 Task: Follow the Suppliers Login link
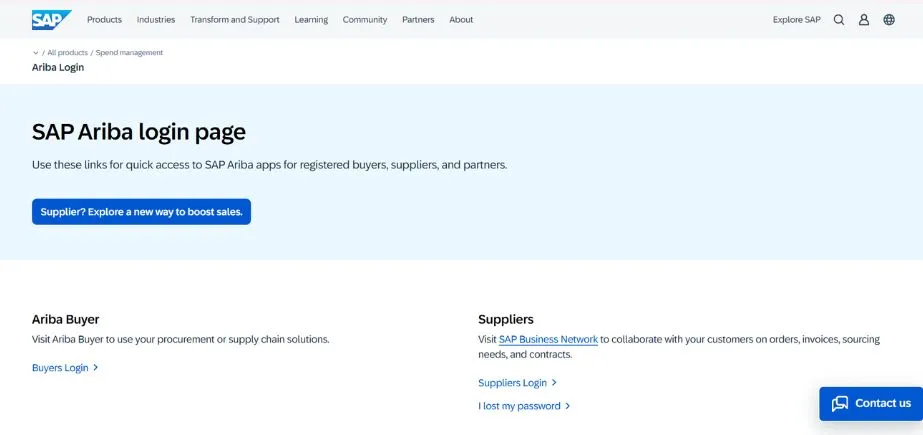(513, 383)
